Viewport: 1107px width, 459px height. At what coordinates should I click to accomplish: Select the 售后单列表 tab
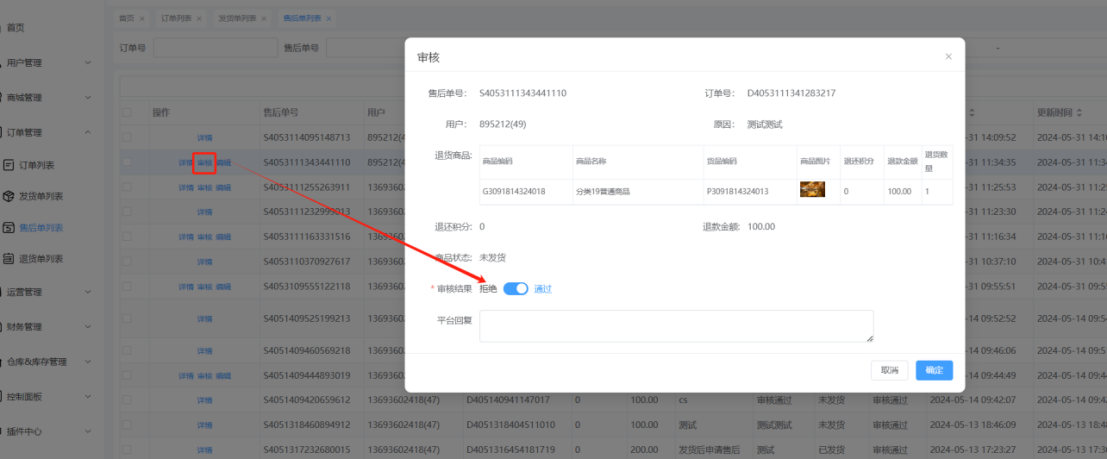coord(302,18)
